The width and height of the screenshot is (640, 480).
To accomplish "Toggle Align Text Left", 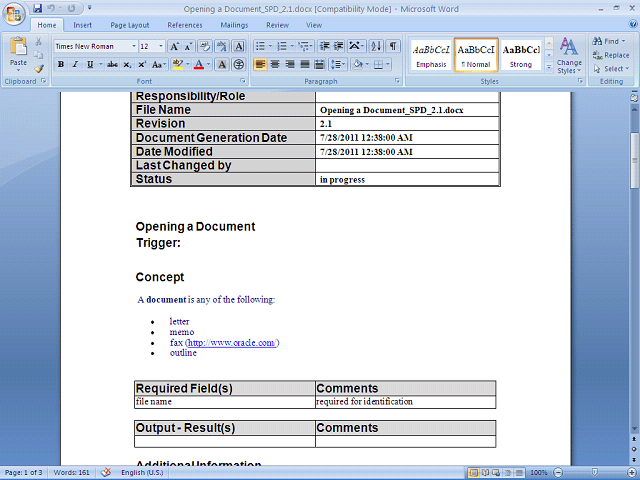I will pos(260,64).
